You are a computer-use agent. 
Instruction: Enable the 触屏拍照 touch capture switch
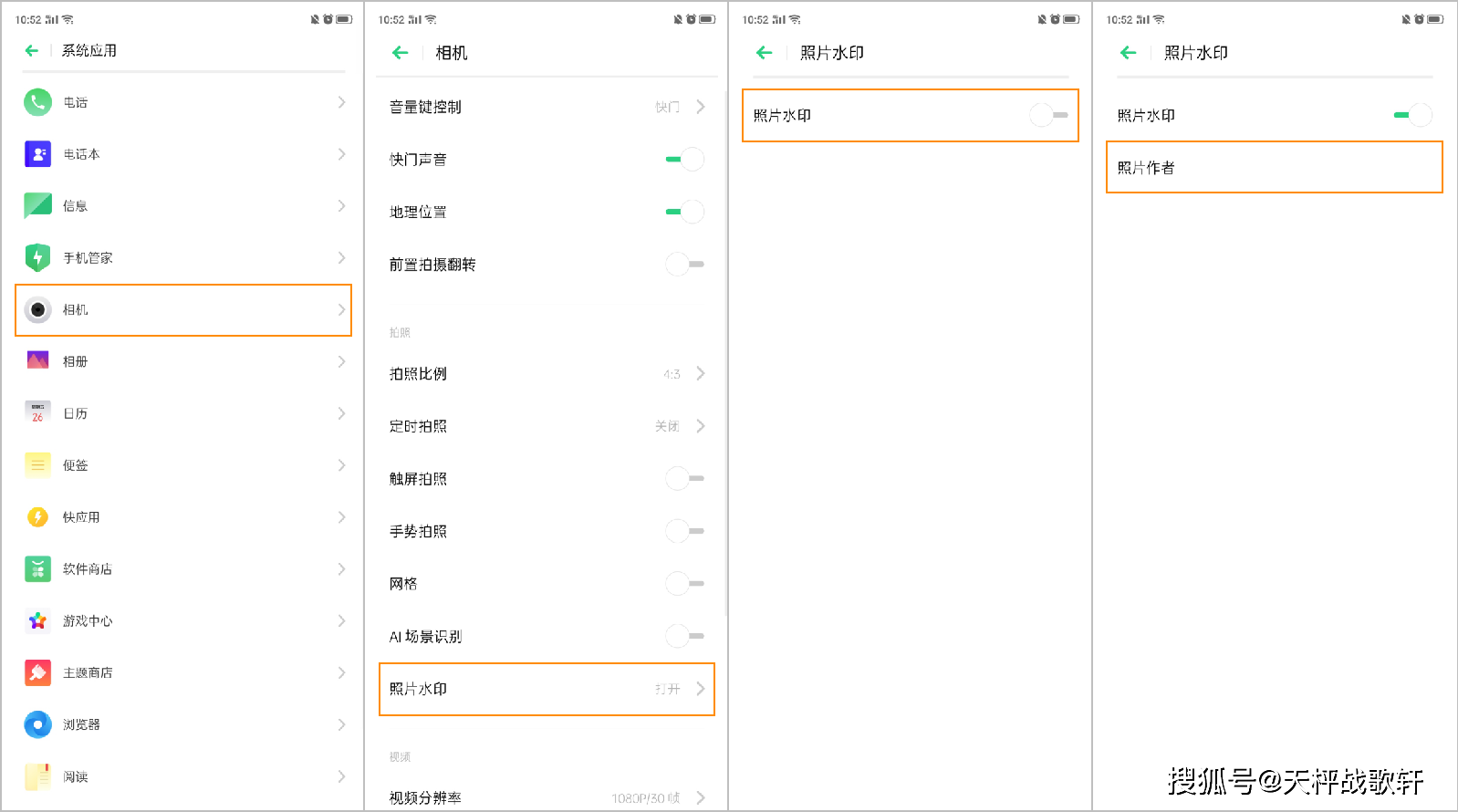(x=685, y=479)
